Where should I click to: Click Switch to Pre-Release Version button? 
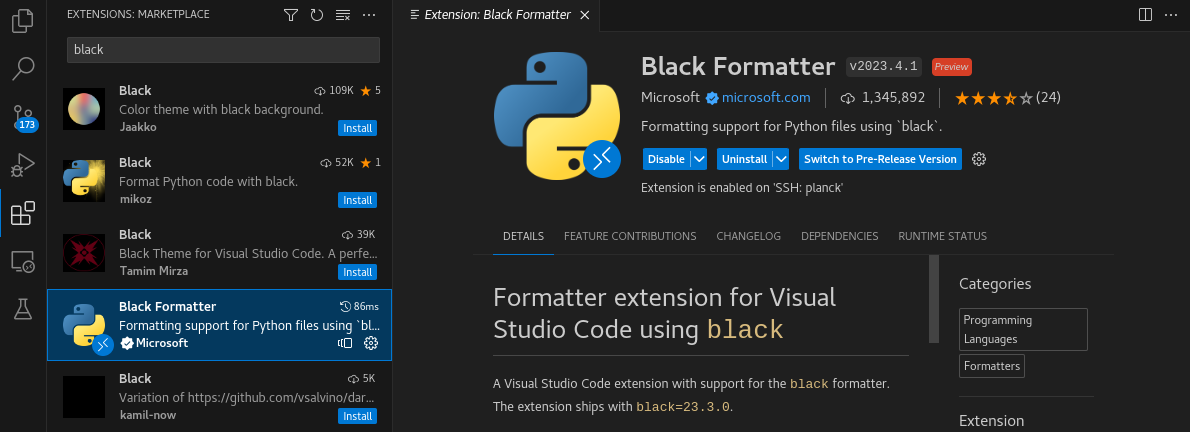tap(880, 159)
